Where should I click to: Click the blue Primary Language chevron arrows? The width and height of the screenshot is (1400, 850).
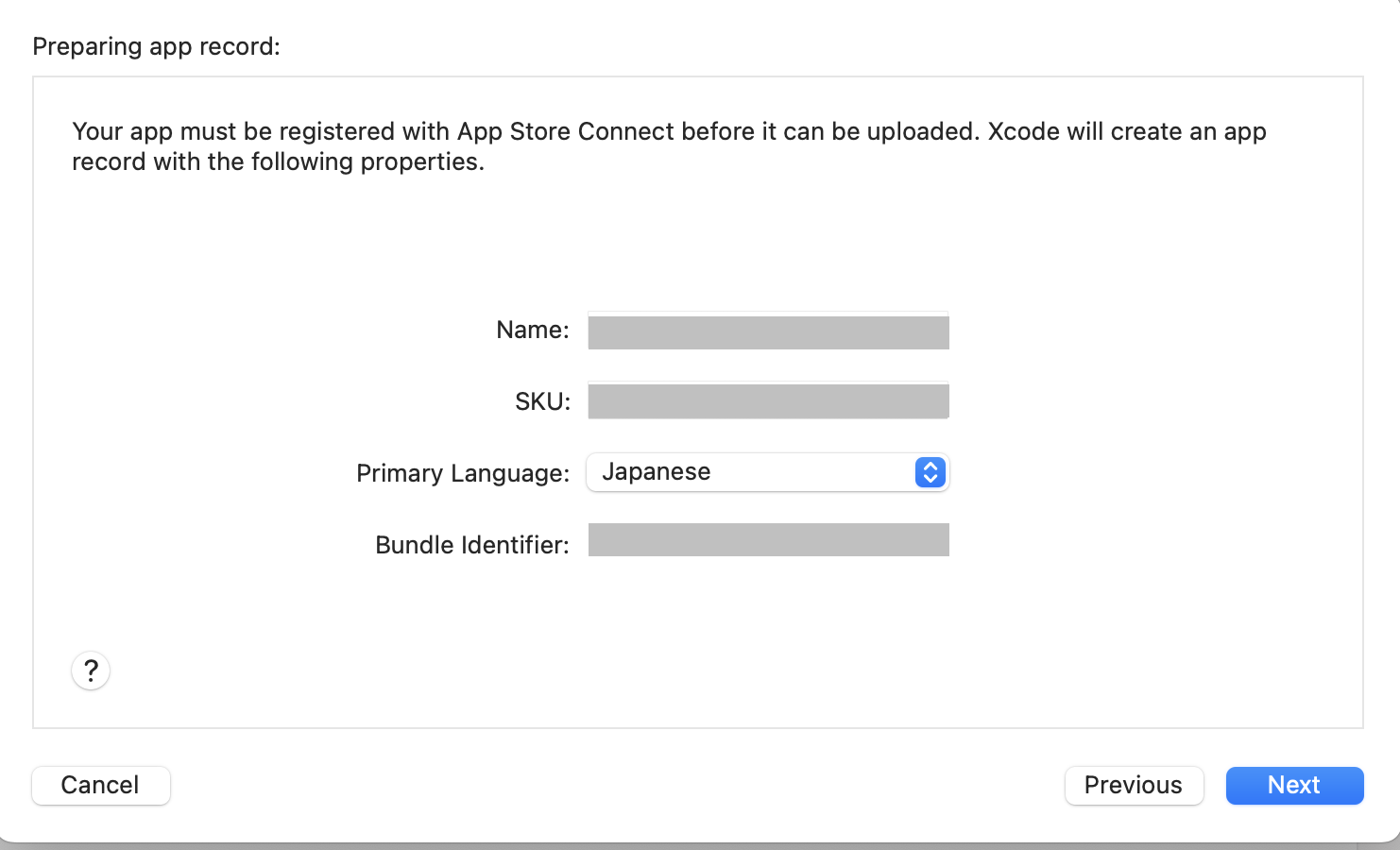[930, 472]
